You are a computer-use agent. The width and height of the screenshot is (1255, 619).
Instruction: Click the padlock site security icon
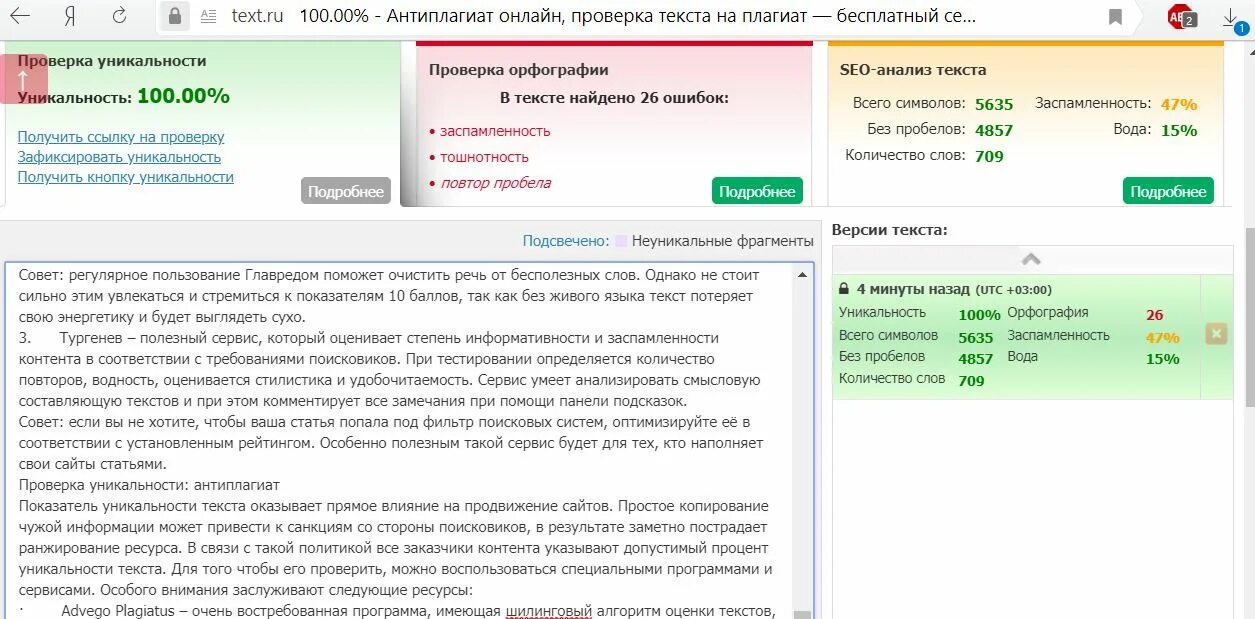click(x=175, y=16)
